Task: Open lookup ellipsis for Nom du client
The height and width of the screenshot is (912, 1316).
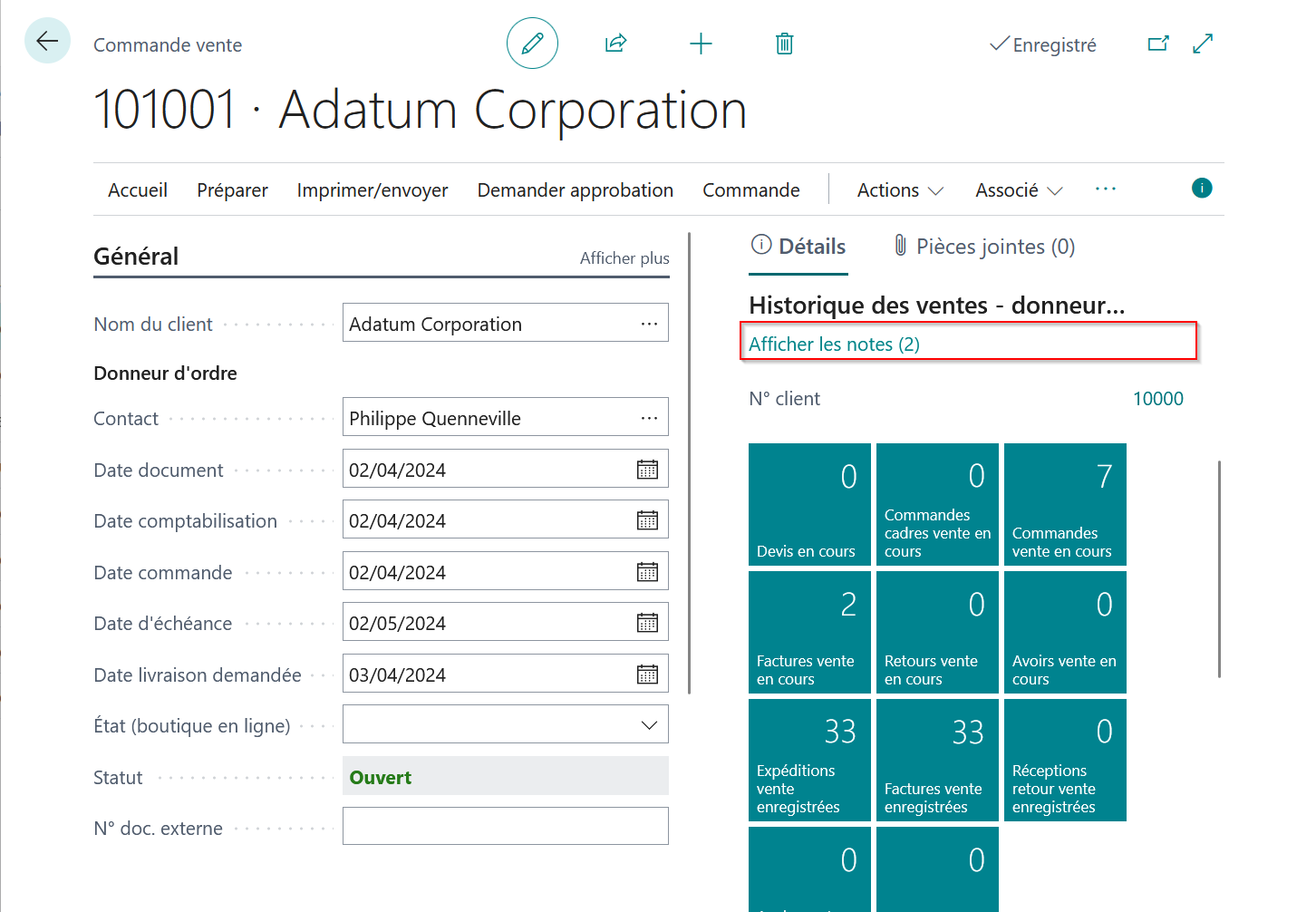Action: click(x=649, y=324)
